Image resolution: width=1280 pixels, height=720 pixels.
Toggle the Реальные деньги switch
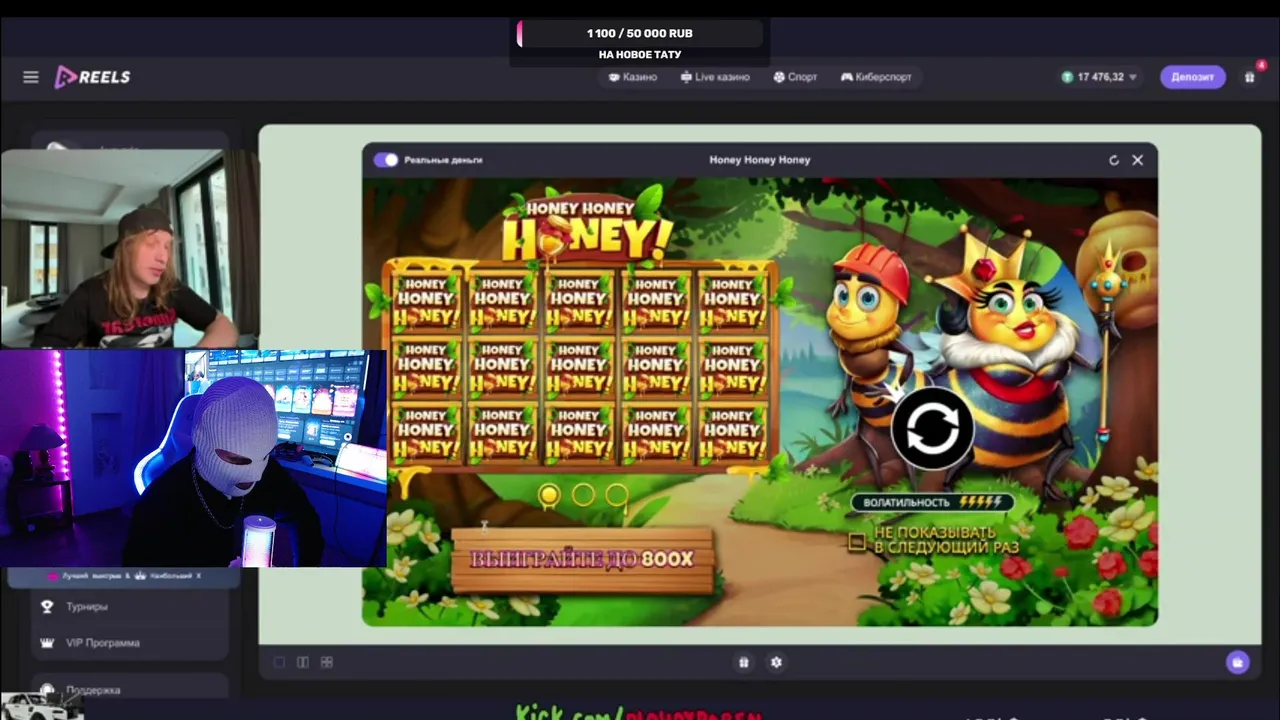386,160
